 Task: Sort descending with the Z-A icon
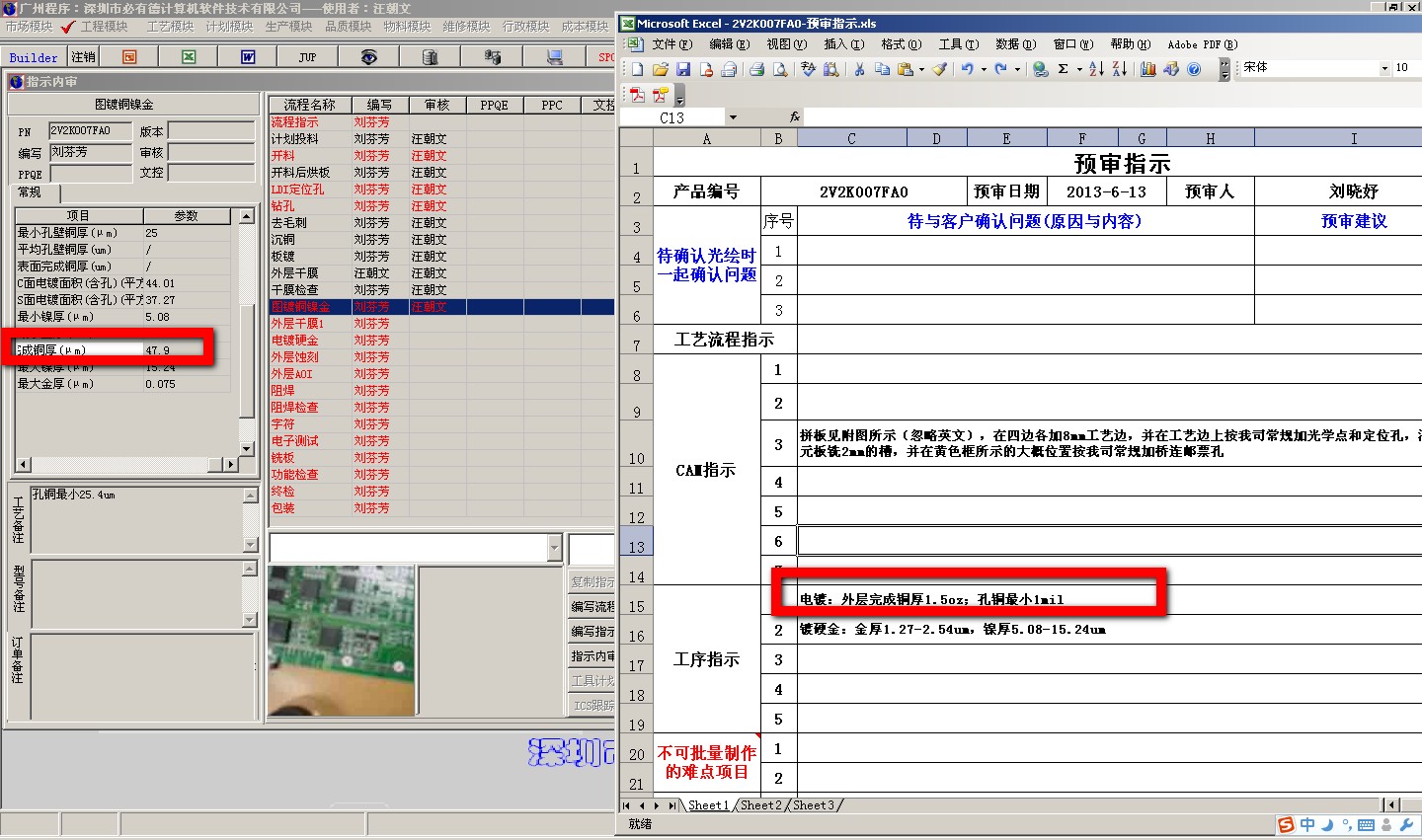(1119, 69)
